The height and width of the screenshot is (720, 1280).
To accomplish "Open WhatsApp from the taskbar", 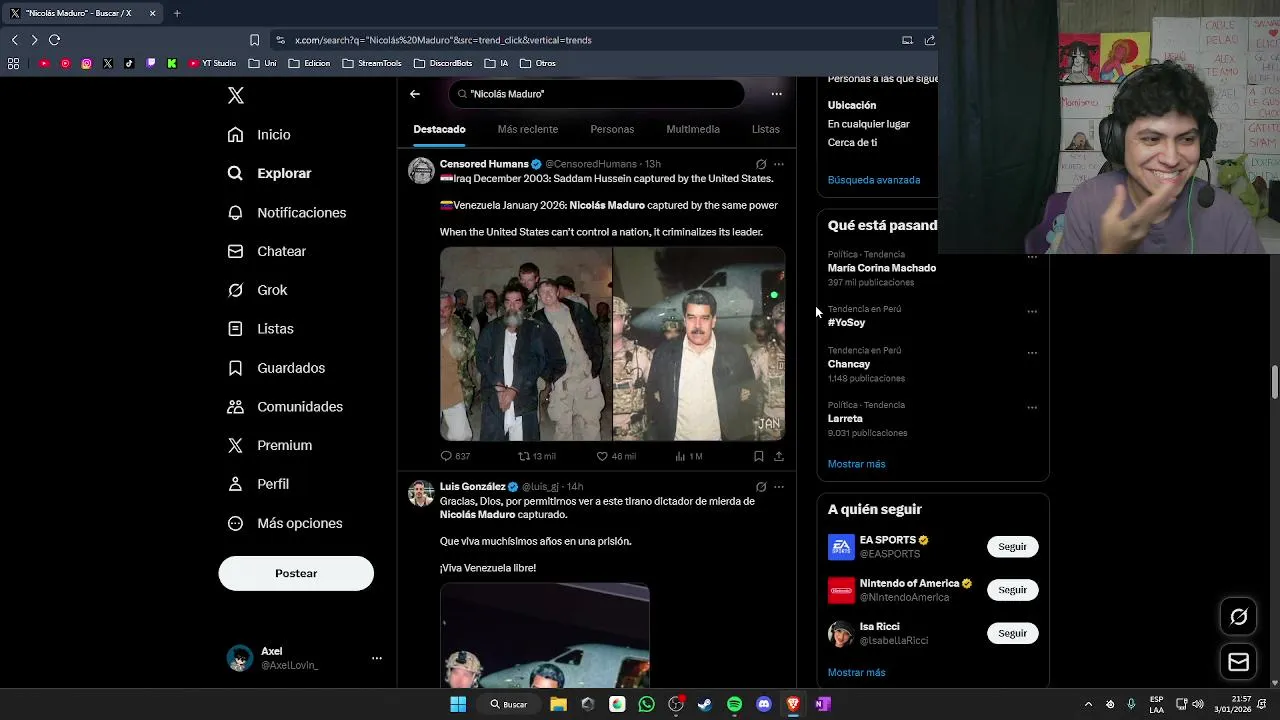I will point(646,704).
